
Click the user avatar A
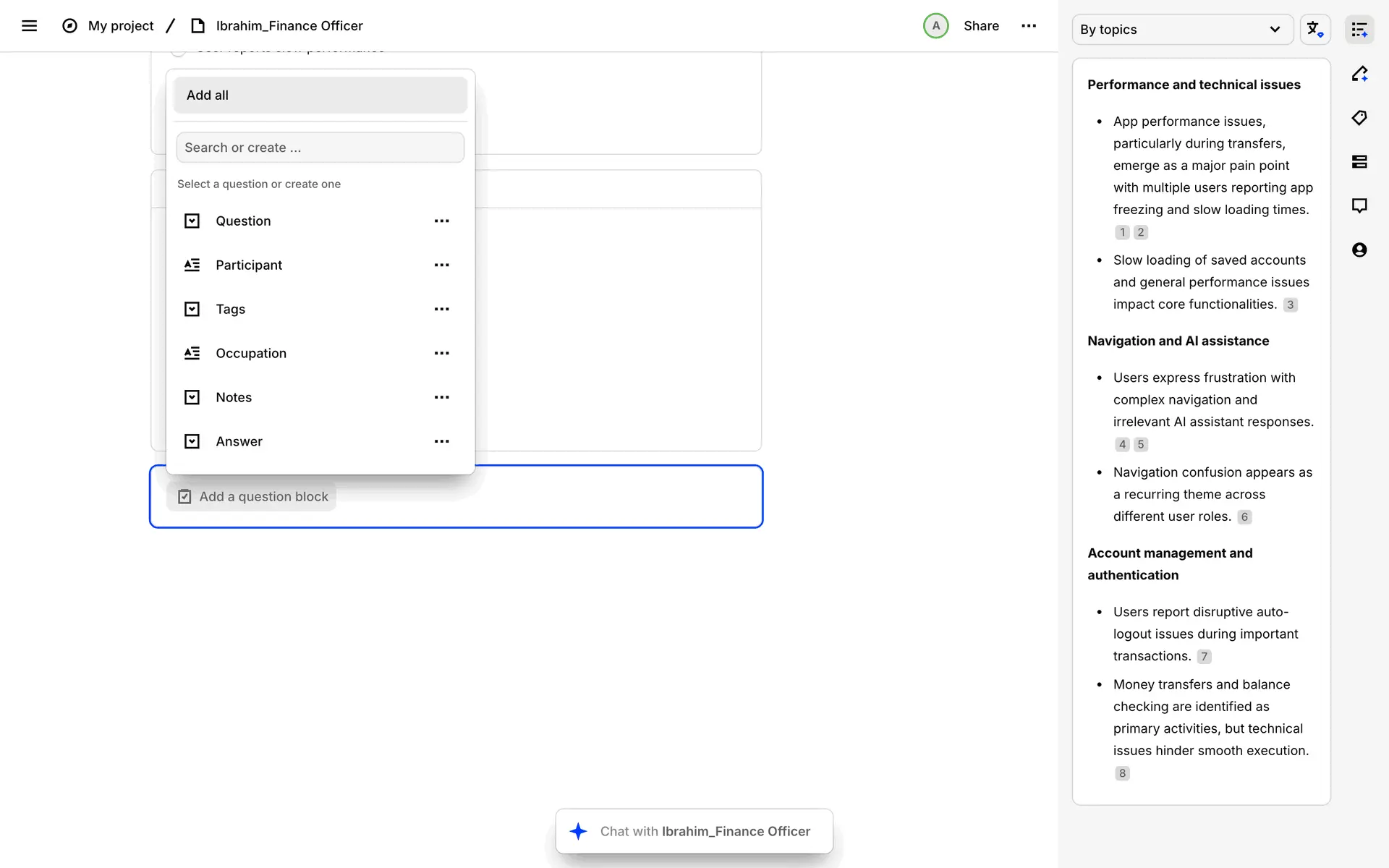pos(935,26)
